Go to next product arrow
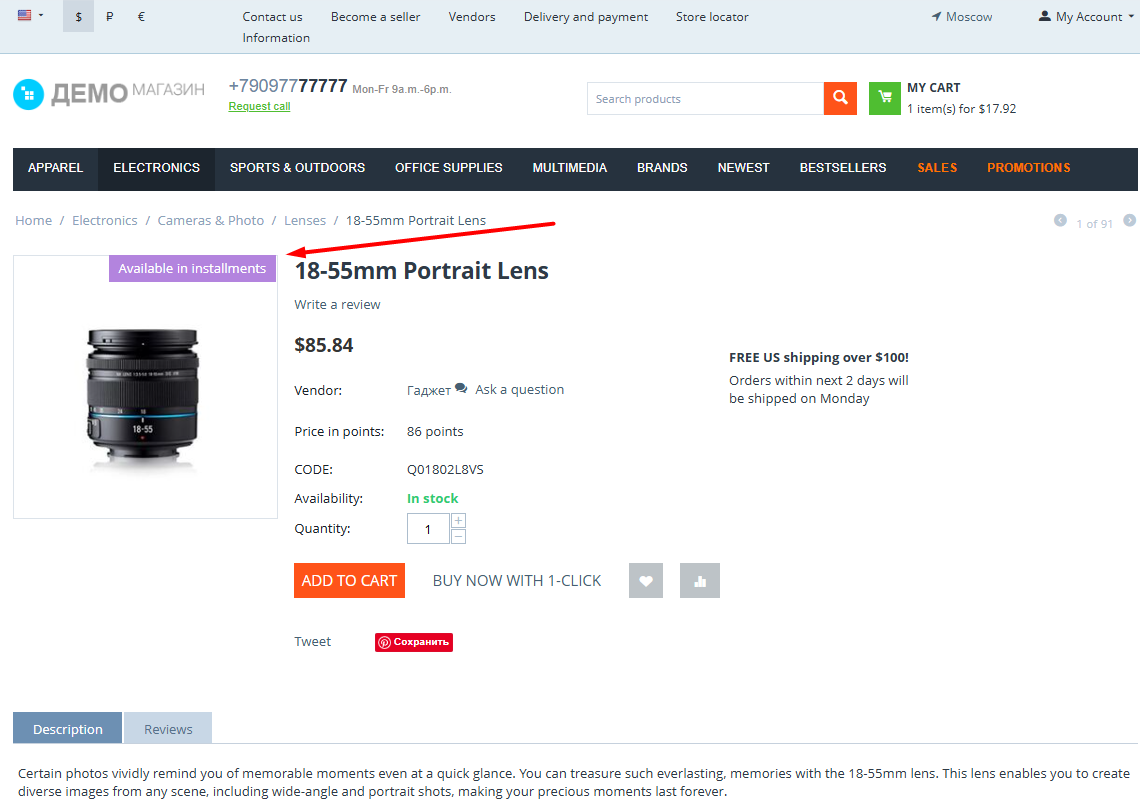 [1129, 220]
